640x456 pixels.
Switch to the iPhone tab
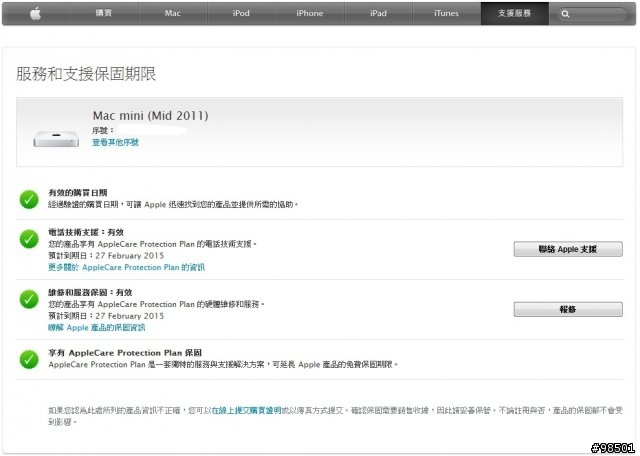click(x=310, y=13)
